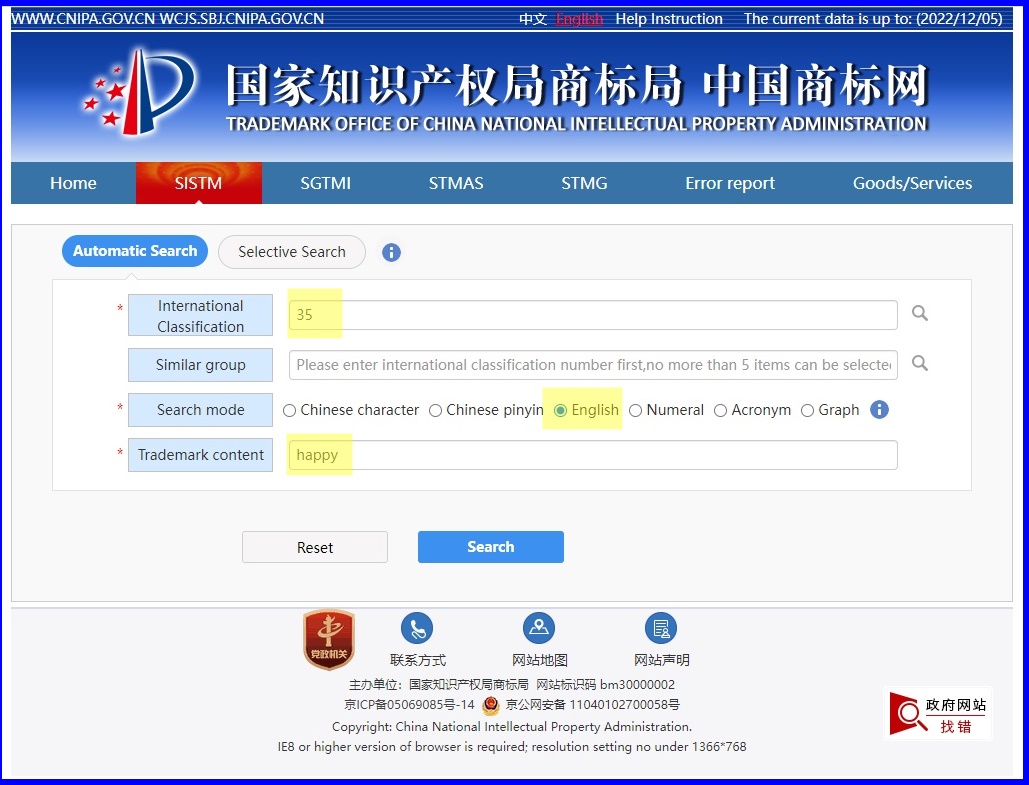1029x785 pixels.
Task: Open the SISTM navigation tab
Action: pos(199,183)
